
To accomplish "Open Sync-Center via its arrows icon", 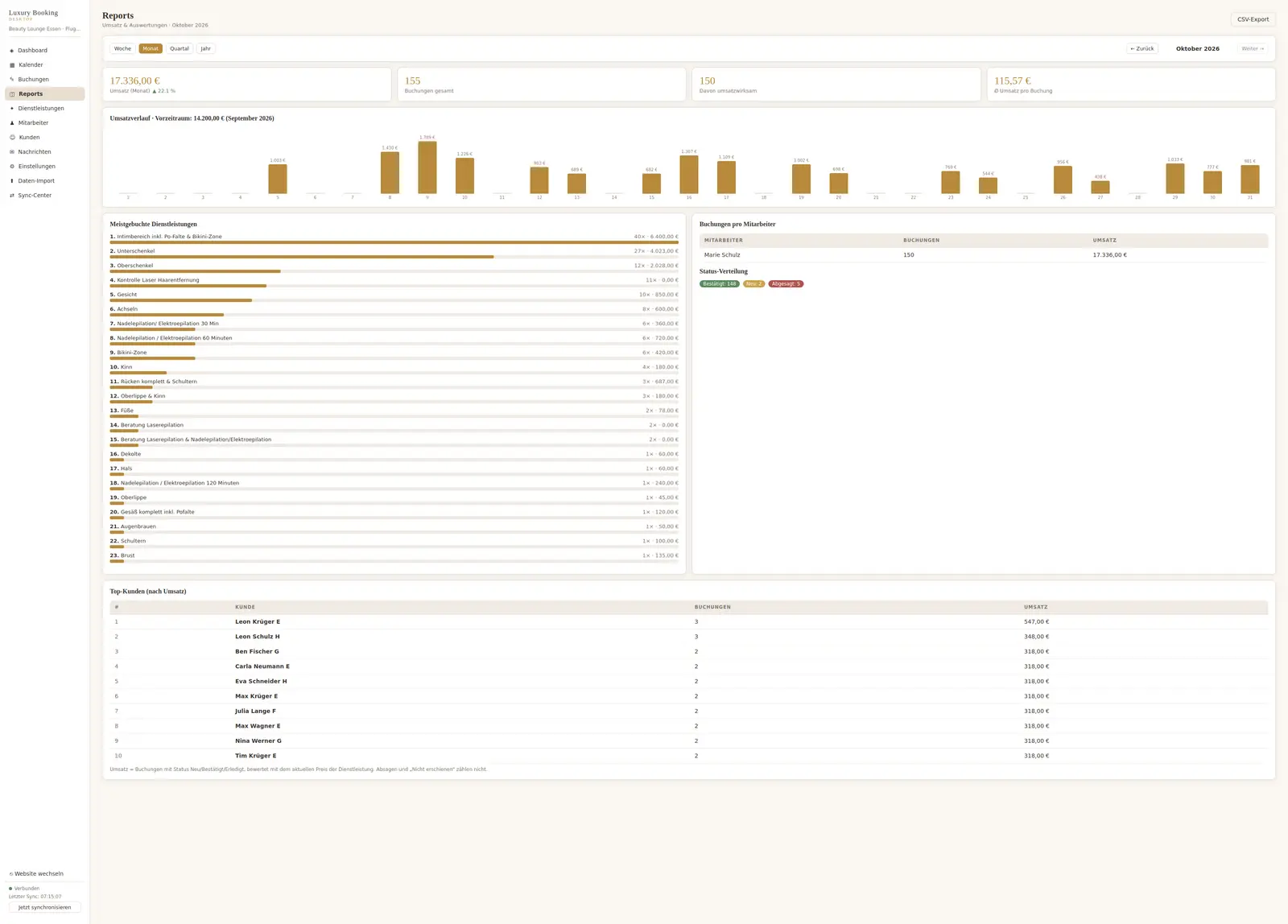I will click(12, 196).
